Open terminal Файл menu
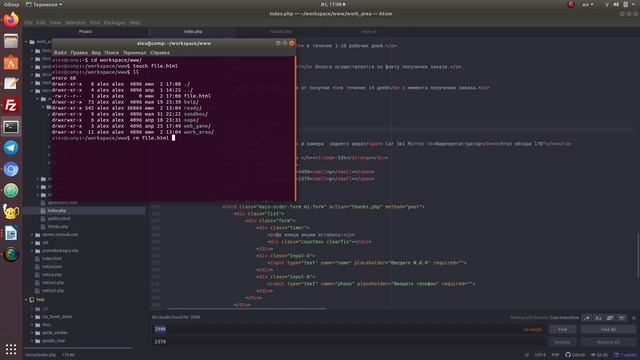 click(x=60, y=53)
